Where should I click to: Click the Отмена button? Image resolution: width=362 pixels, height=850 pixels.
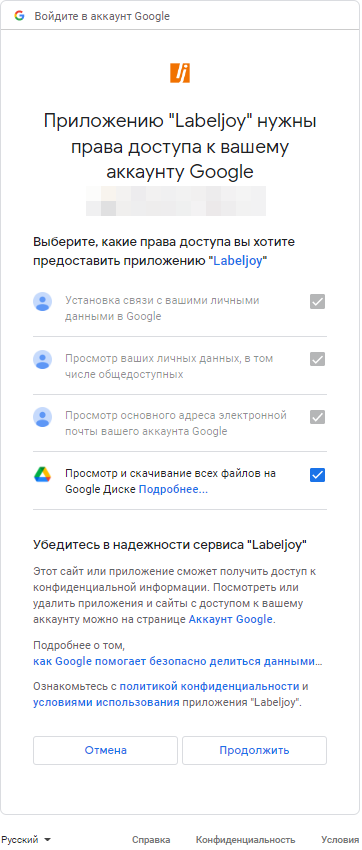[x=105, y=750]
